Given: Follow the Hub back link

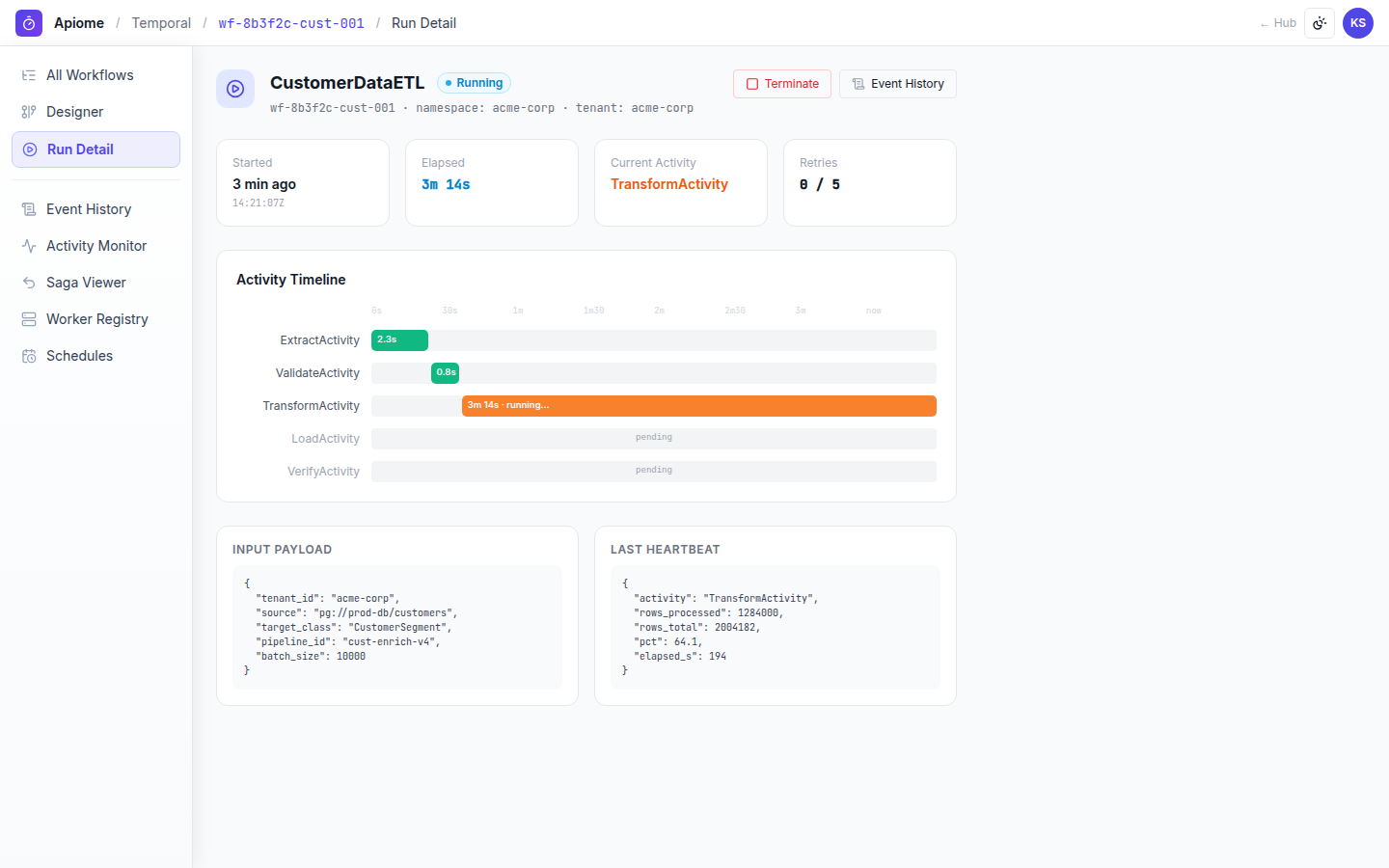Looking at the screenshot, I should 1278,23.
